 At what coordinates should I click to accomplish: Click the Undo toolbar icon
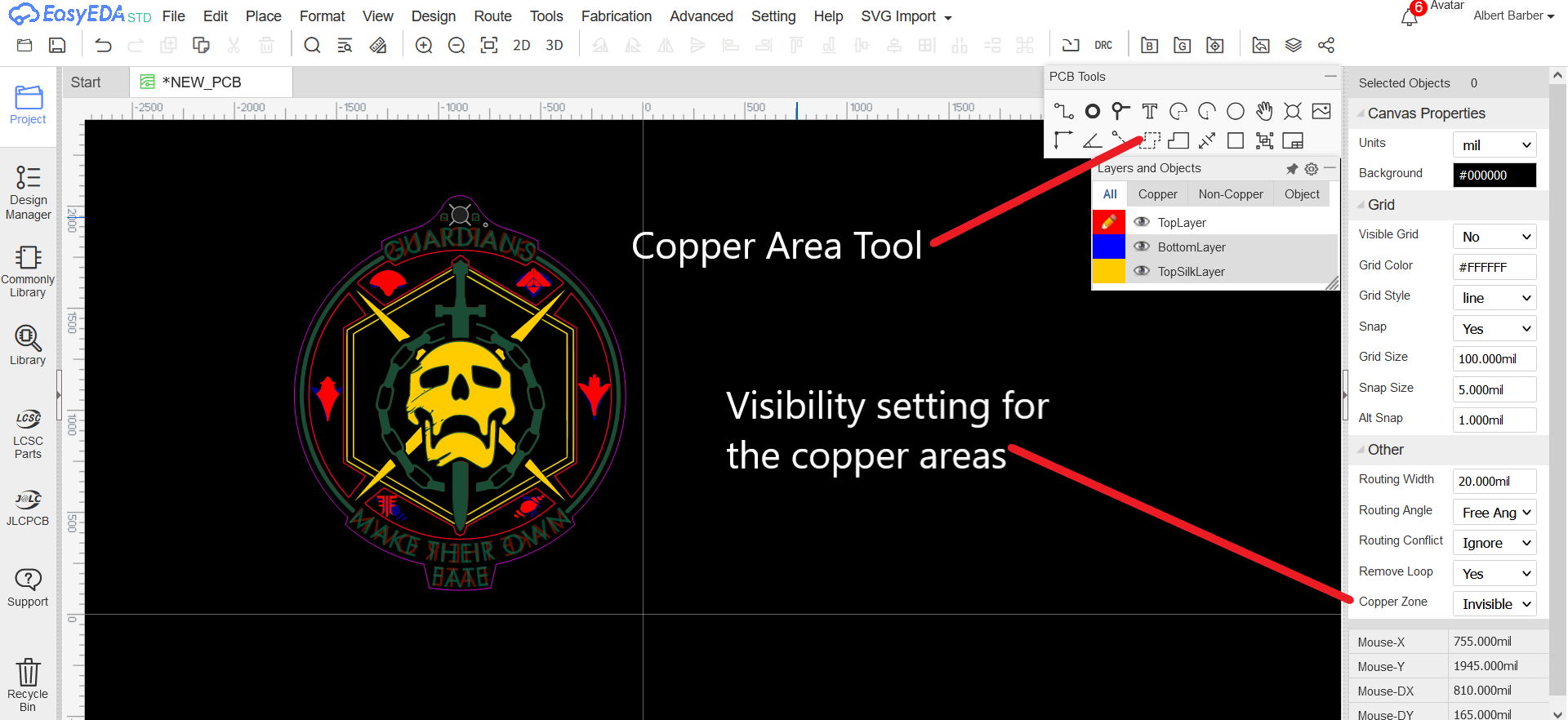tap(103, 45)
